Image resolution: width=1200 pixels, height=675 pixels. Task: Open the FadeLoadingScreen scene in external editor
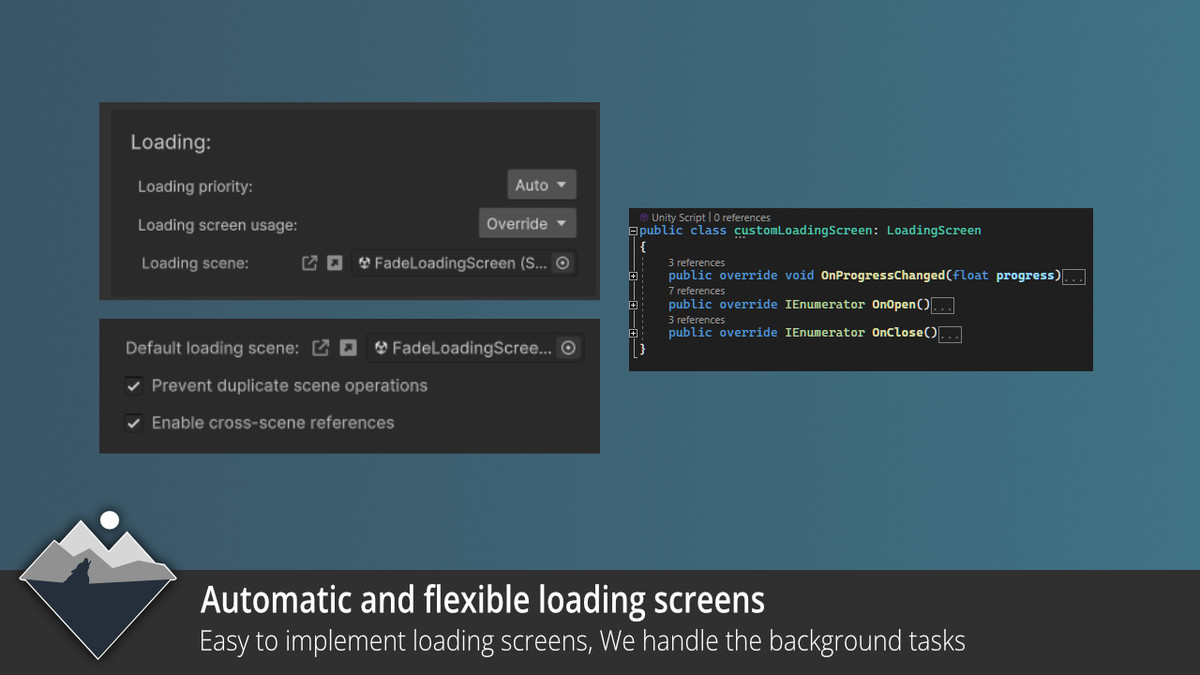310,263
